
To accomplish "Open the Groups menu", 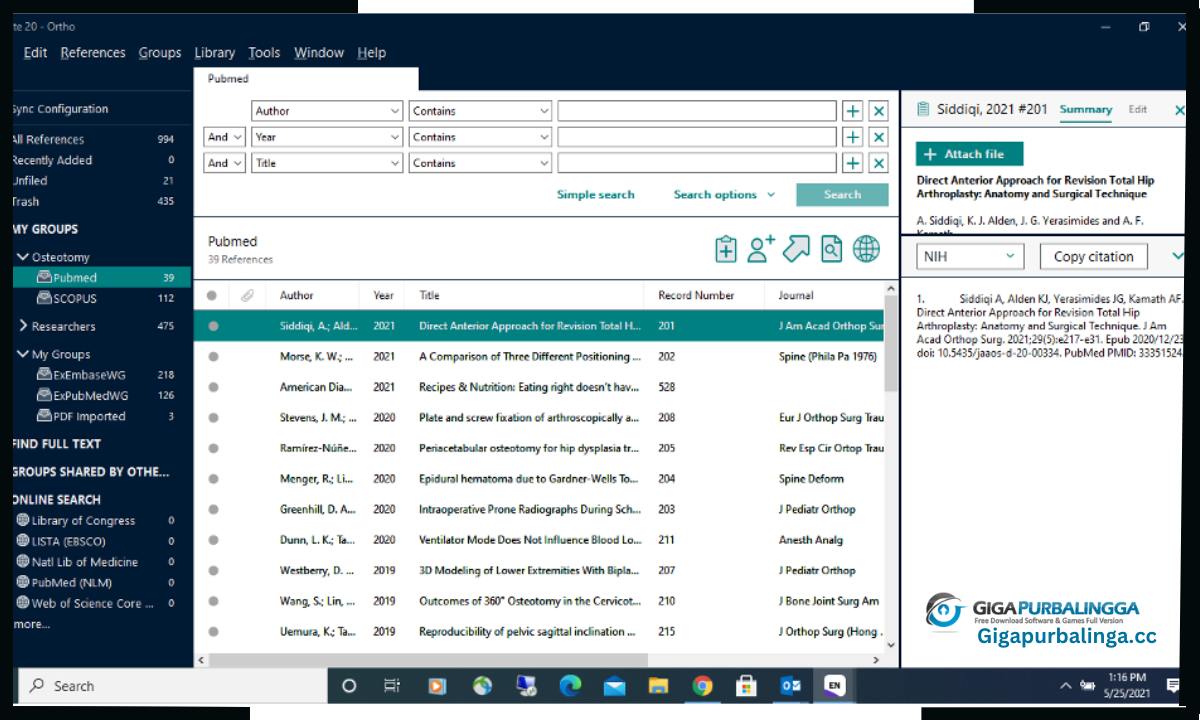I will pos(160,53).
